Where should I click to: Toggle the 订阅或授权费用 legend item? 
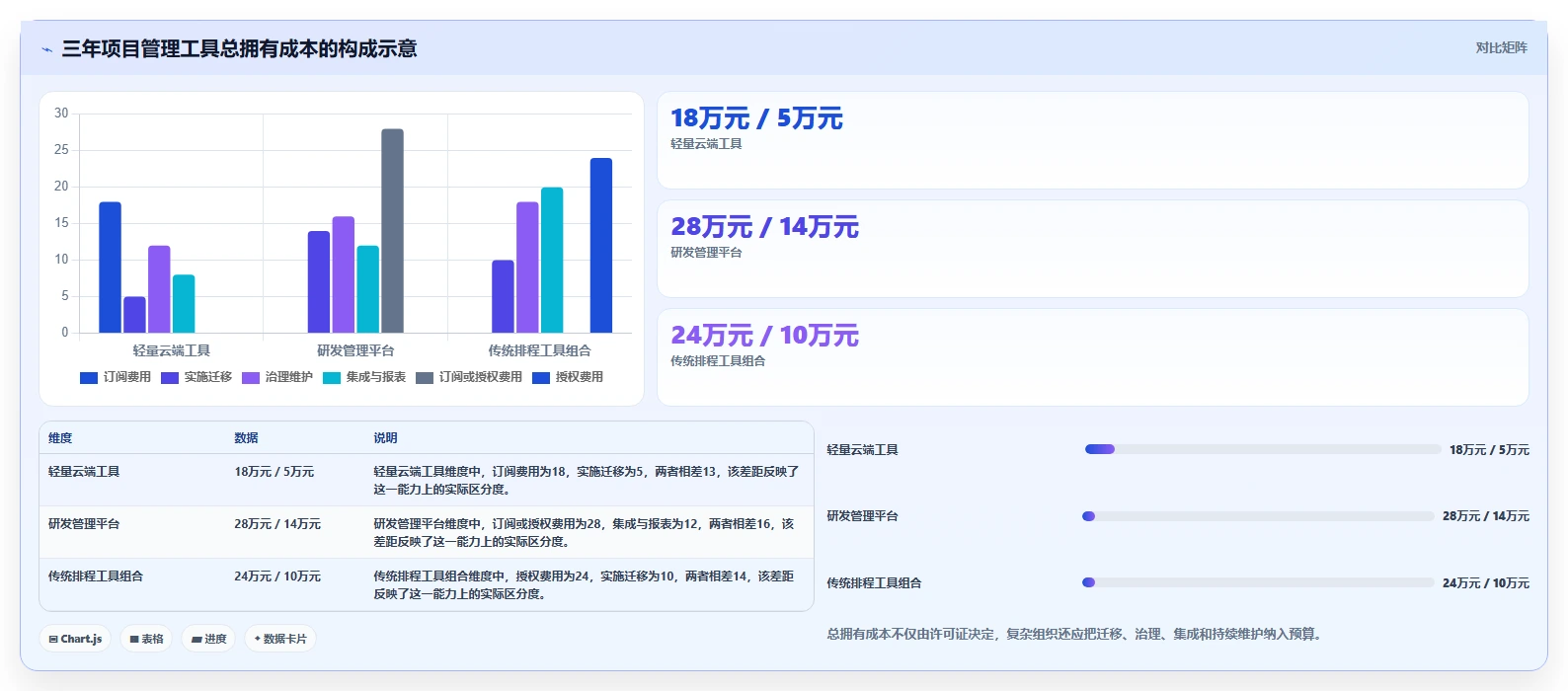coord(469,377)
